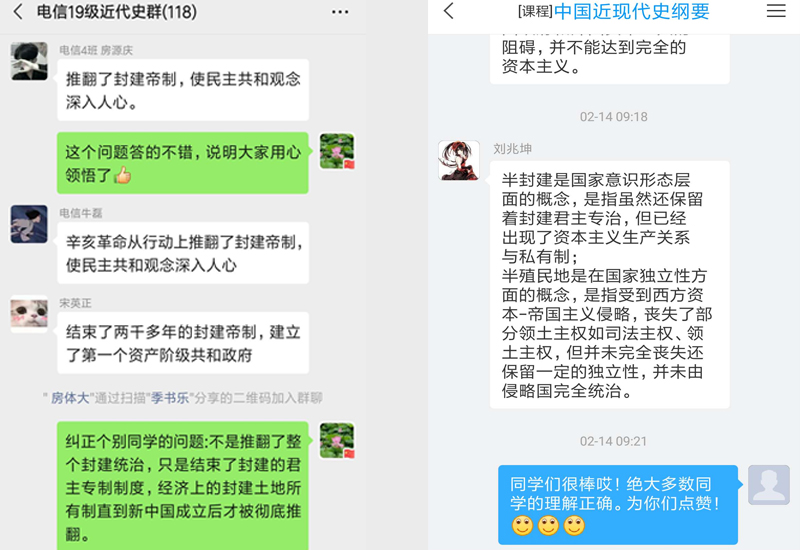Tap 刘兆坤's anime avatar
Image resolution: width=800 pixels, height=550 pixels.
459,160
